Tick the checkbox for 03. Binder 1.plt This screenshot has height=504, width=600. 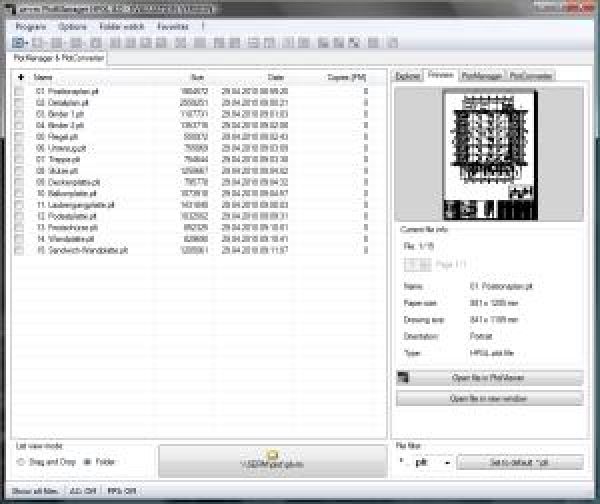19,114
